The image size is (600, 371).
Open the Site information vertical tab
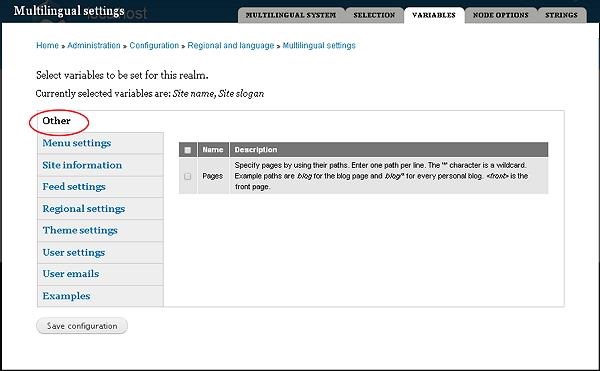click(100, 165)
